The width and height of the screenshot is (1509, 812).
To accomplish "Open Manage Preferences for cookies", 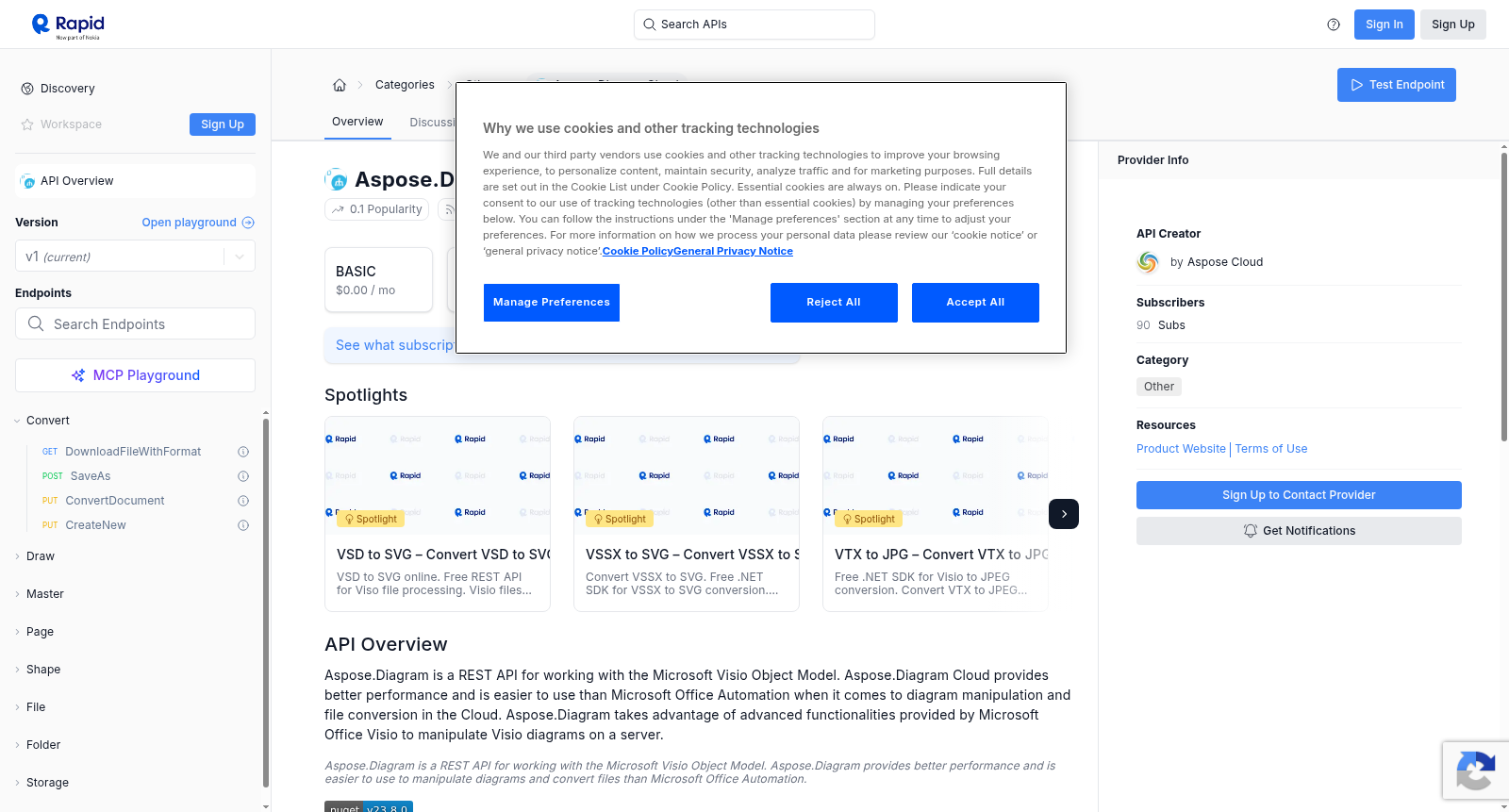I will (552, 303).
